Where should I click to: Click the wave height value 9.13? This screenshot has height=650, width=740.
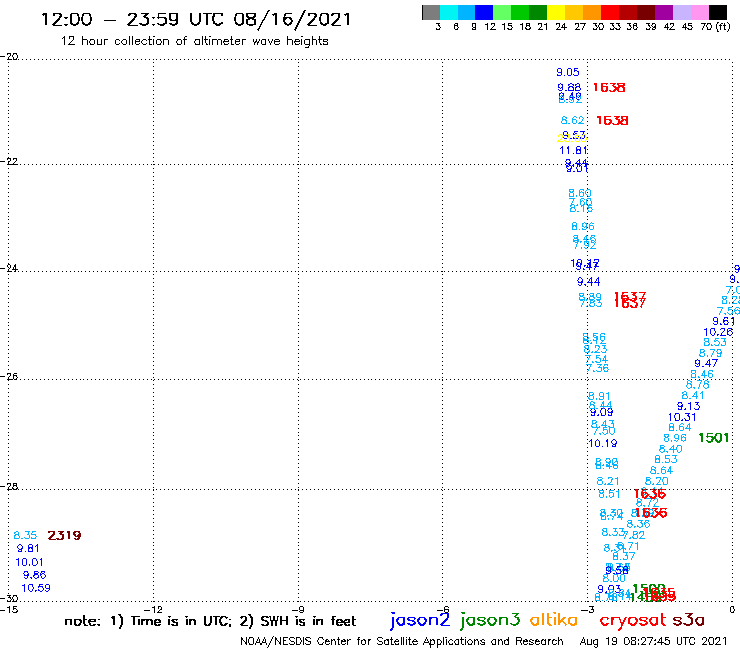click(x=689, y=406)
